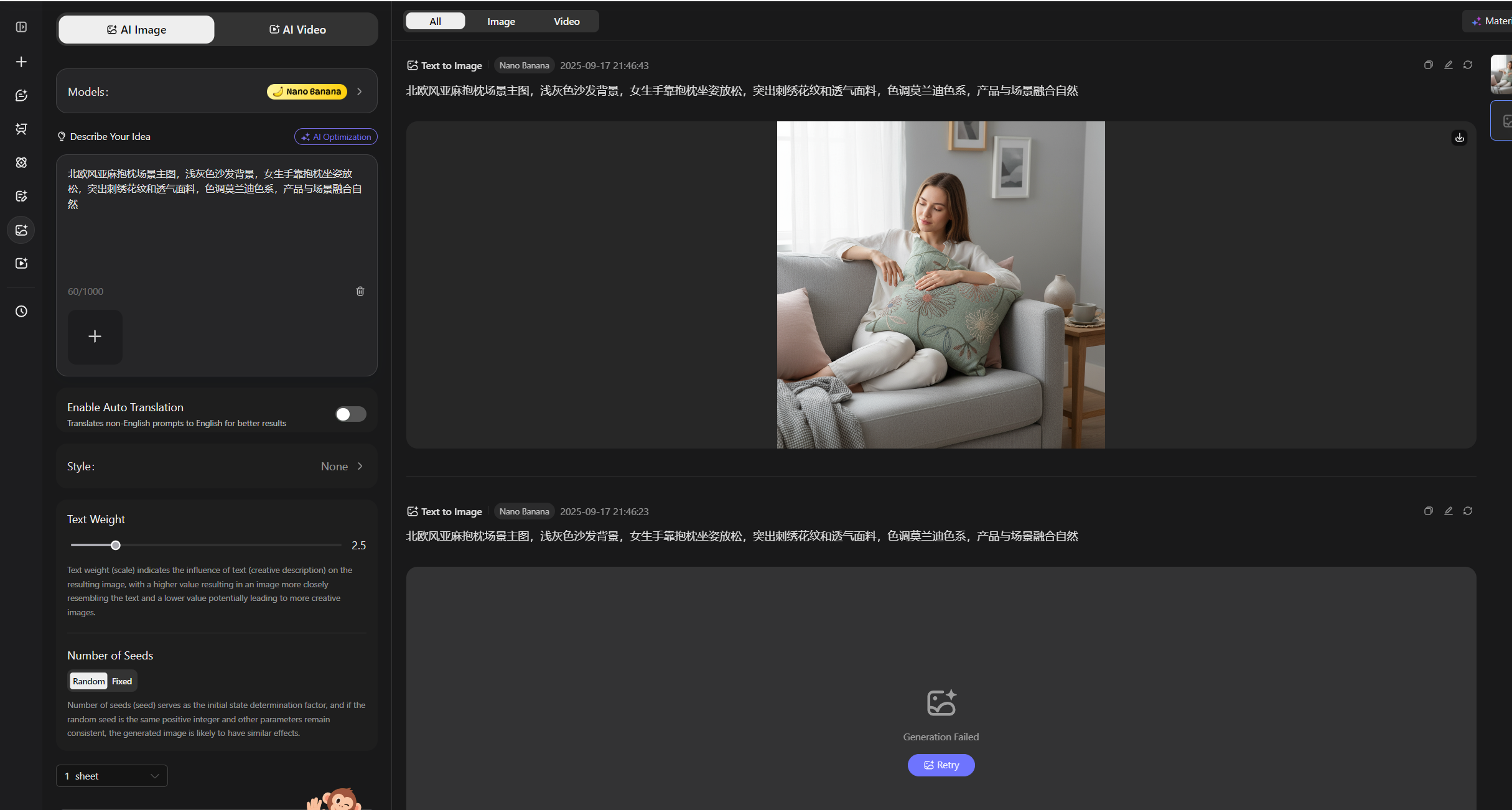Image resolution: width=1512 pixels, height=810 pixels.
Task: Click the plus icon in left sidebar
Action: [x=21, y=62]
